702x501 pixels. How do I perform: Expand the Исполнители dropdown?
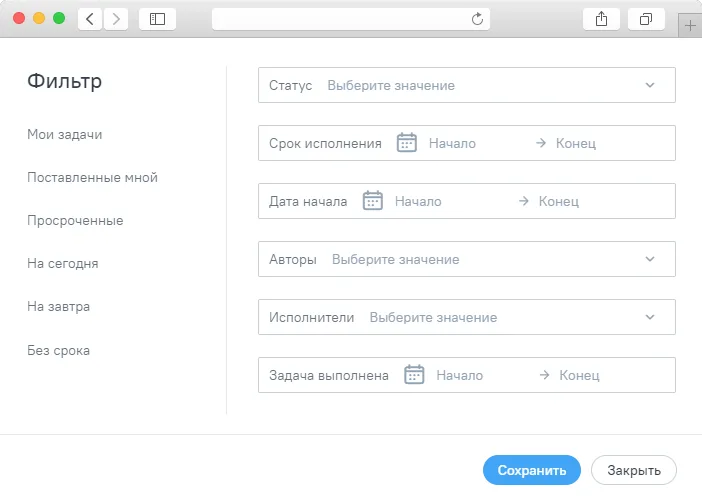[467, 317]
